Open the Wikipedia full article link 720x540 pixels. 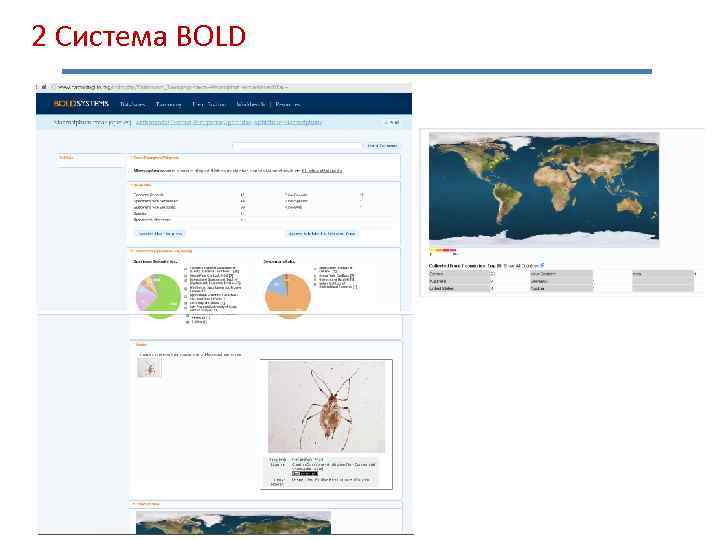[x=322, y=171]
